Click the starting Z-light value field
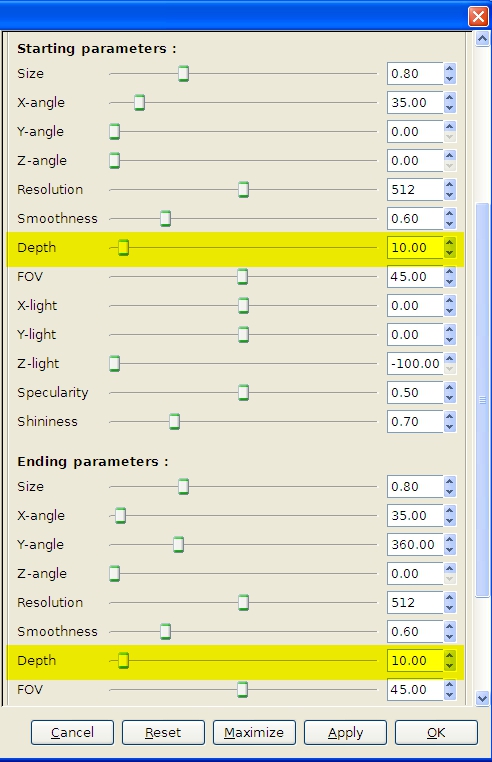The width and height of the screenshot is (492, 762). (x=415, y=364)
